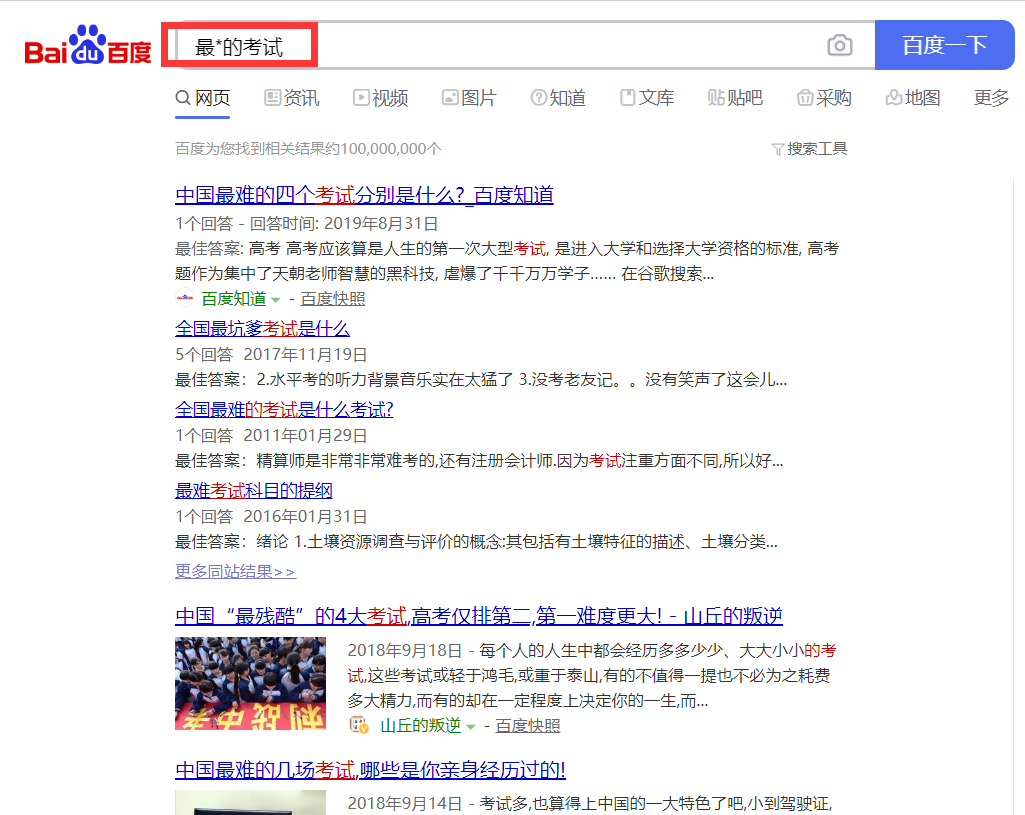
Task: Open result 中国最难的四个考试分别是什么
Action: (364, 195)
